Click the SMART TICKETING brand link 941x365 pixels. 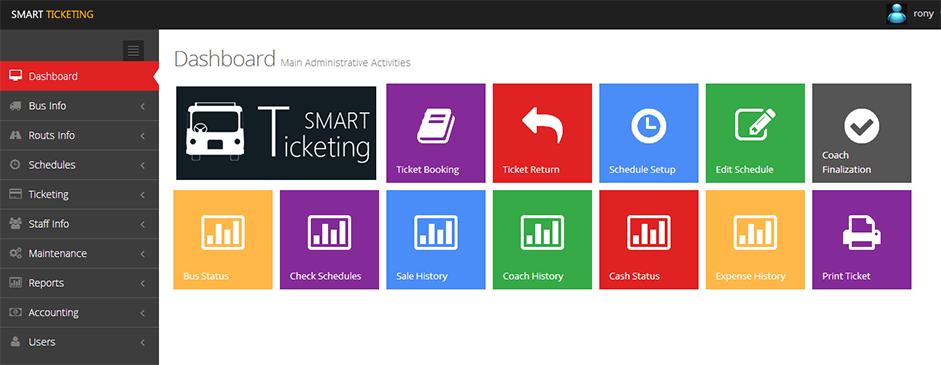(x=52, y=14)
